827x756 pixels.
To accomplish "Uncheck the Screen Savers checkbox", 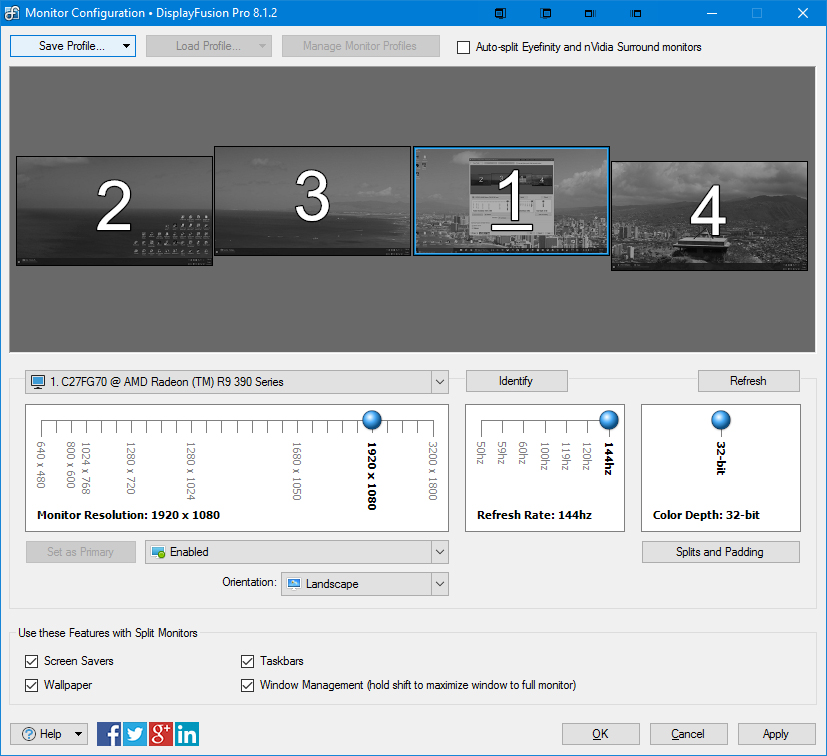I will coord(32,661).
